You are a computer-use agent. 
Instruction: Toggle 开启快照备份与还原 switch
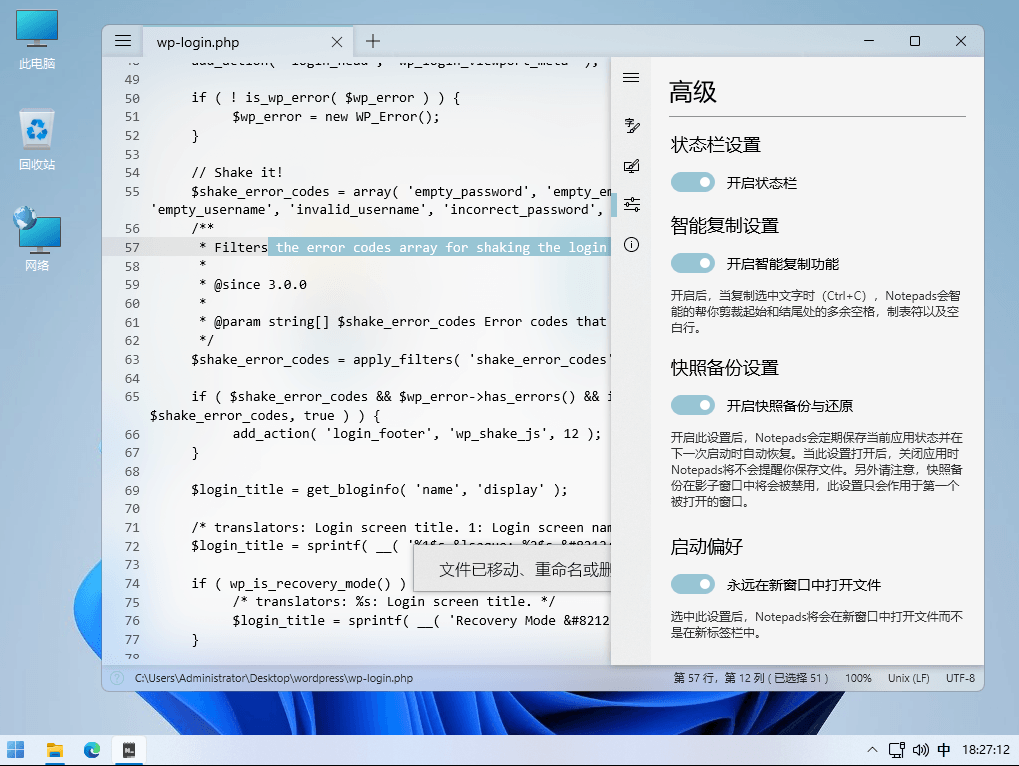(692, 405)
